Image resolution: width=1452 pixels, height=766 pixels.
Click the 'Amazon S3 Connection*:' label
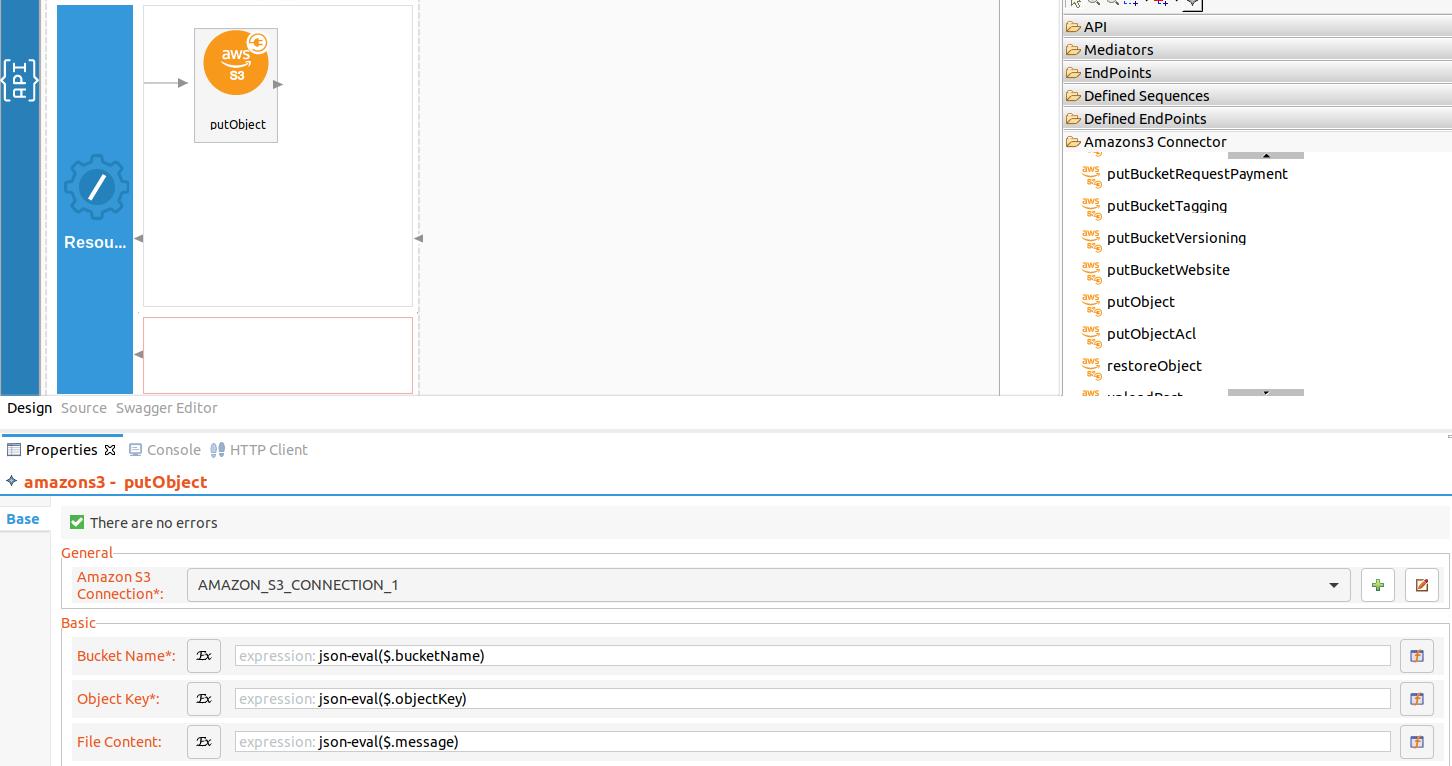click(x=120, y=585)
